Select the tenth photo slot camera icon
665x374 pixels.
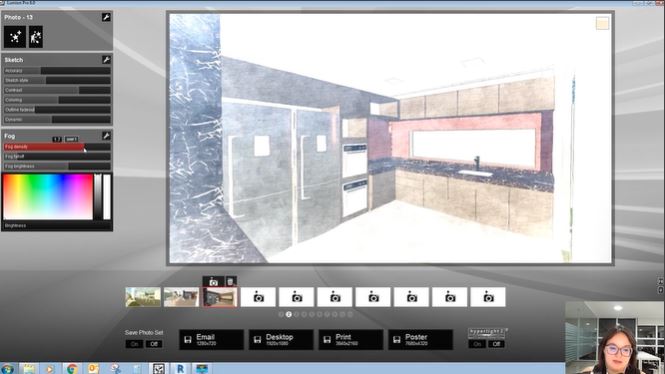tap(488, 297)
